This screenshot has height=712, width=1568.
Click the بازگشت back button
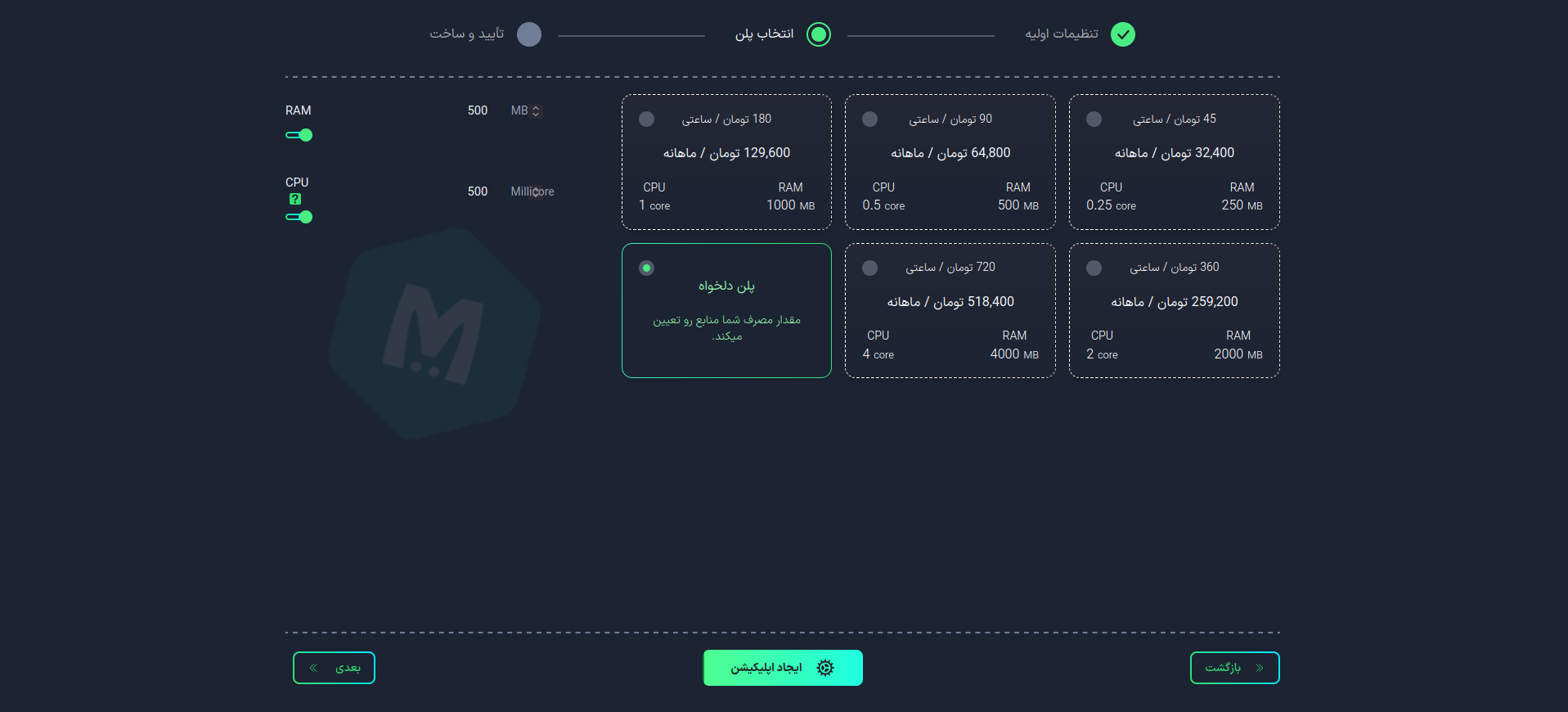pos(1235,668)
